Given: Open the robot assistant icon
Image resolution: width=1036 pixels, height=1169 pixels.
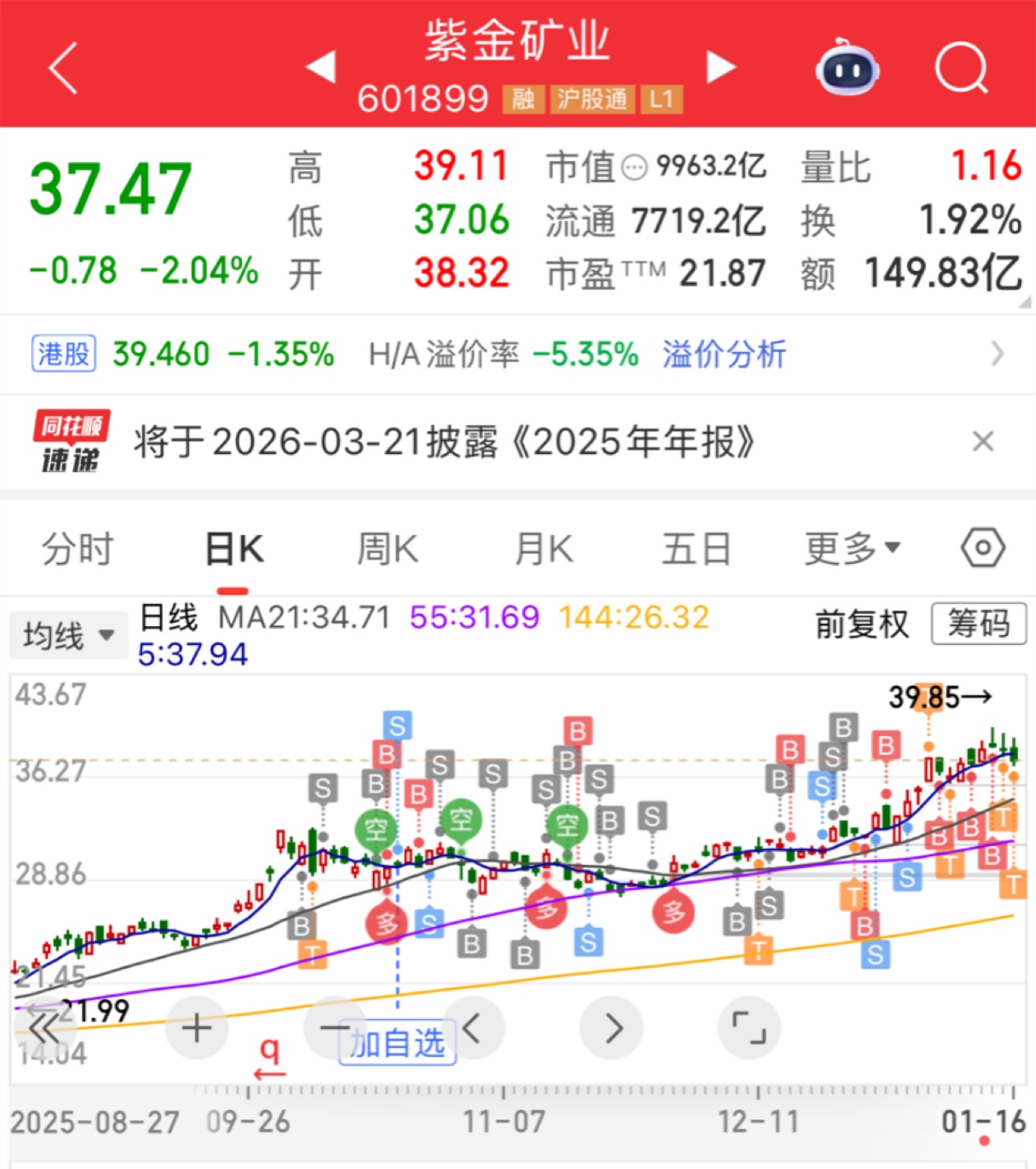Looking at the screenshot, I should point(847,68).
